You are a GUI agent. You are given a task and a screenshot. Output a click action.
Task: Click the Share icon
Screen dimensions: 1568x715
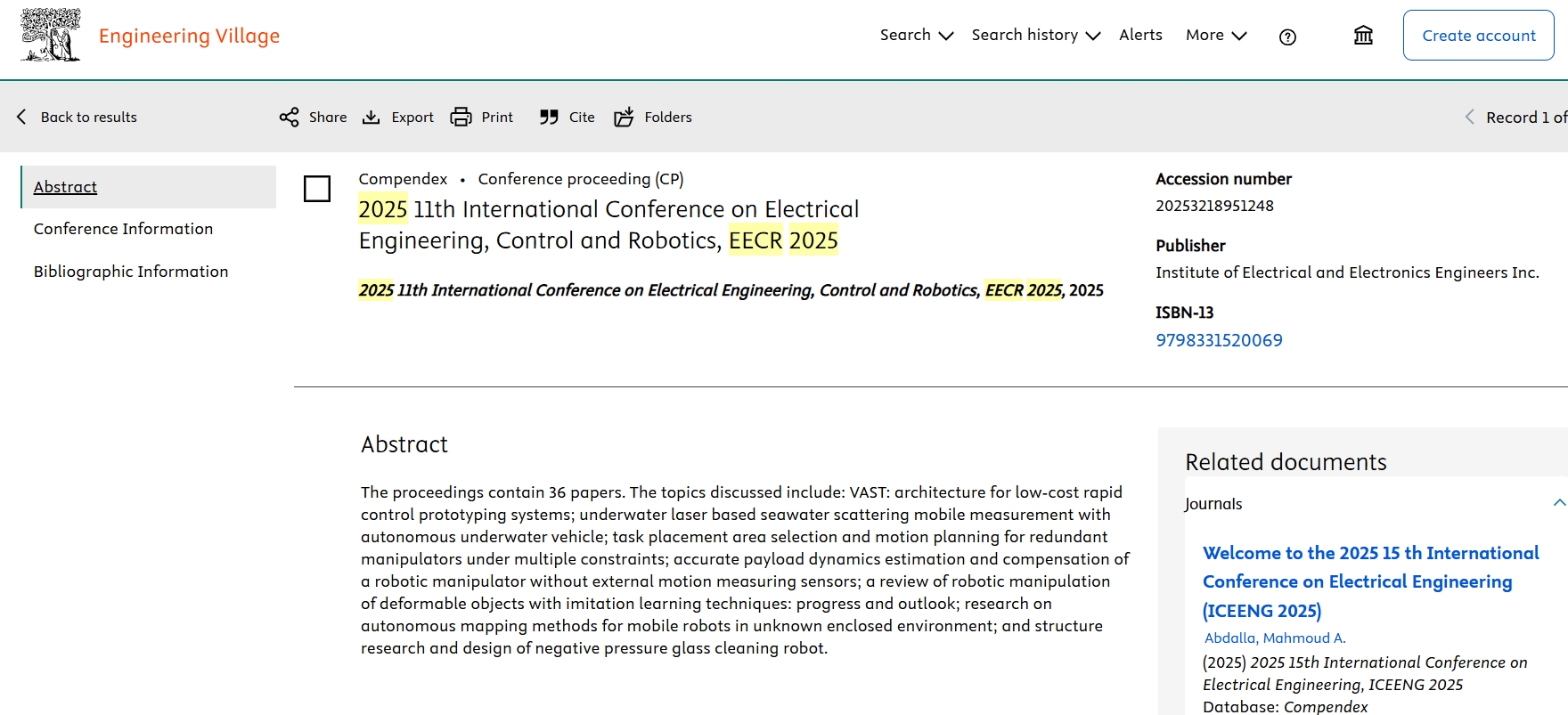click(x=289, y=117)
